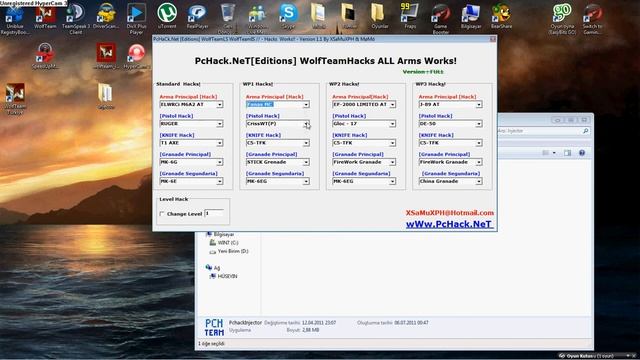The image size is (640, 360).
Task: Click the '1 öğe seçildi' status text
Action: (211, 344)
